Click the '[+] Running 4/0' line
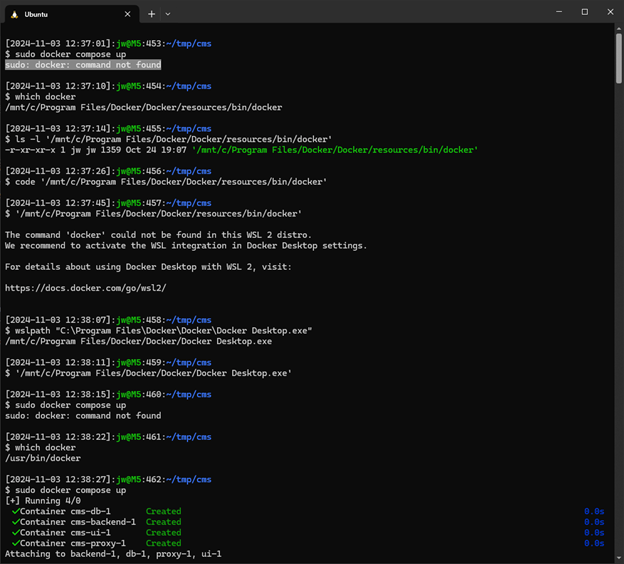The height and width of the screenshot is (564, 624). click(44, 500)
